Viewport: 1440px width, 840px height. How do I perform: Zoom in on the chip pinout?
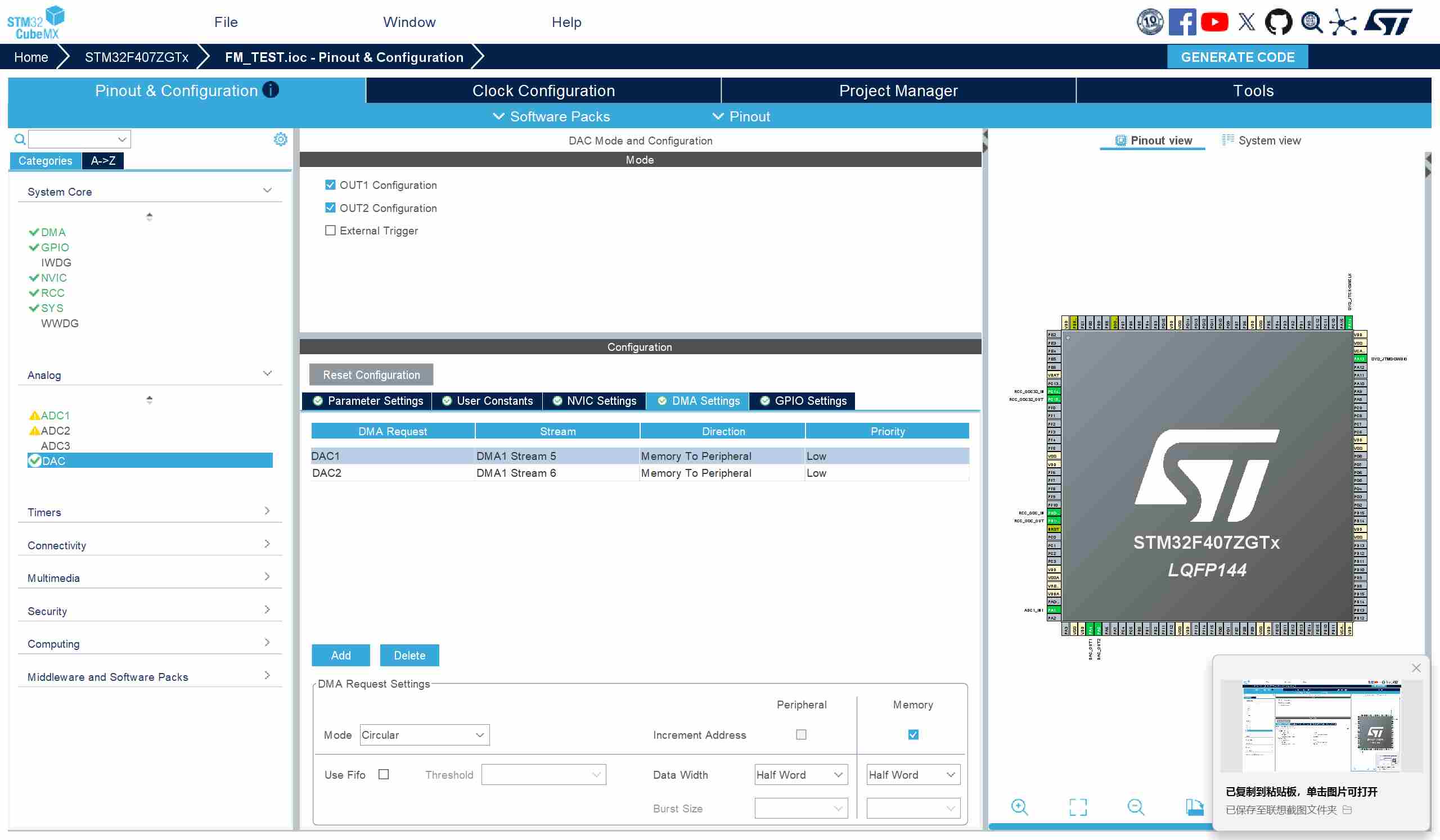pyautogui.click(x=1019, y=807)
